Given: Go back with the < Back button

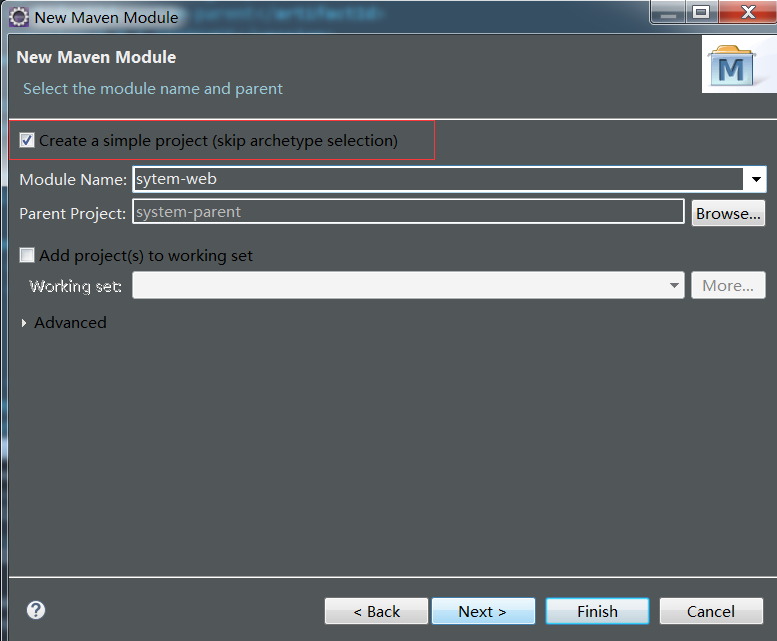Looking at the screenshot, I should 376,611.
